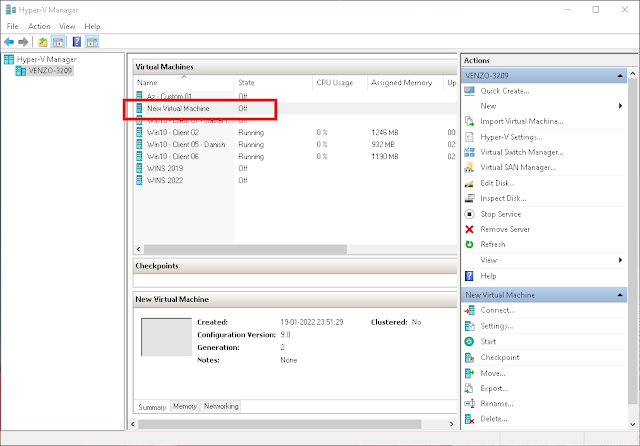The height and width of the screenshot is (446, 640).
Task: Click the Checkpoint icon
Action: (x=469, y=357)
